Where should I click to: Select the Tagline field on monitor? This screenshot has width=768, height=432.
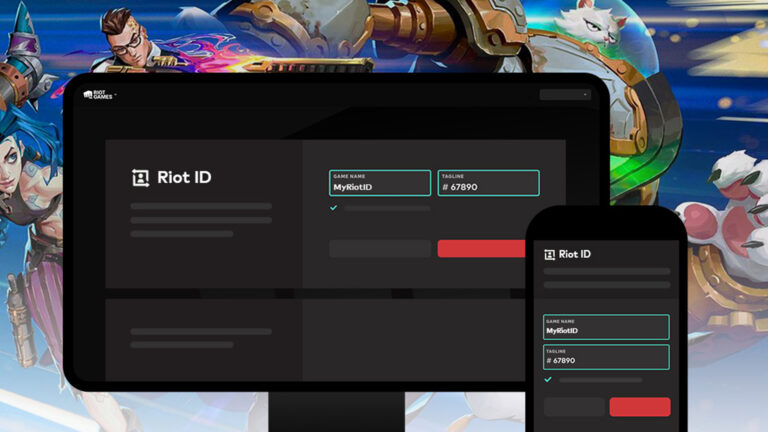488,183
